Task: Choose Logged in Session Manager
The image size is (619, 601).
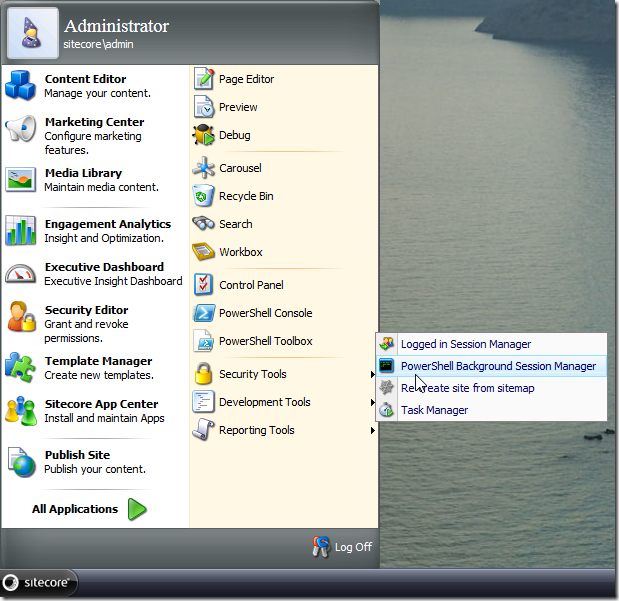Action: [465, 344]
